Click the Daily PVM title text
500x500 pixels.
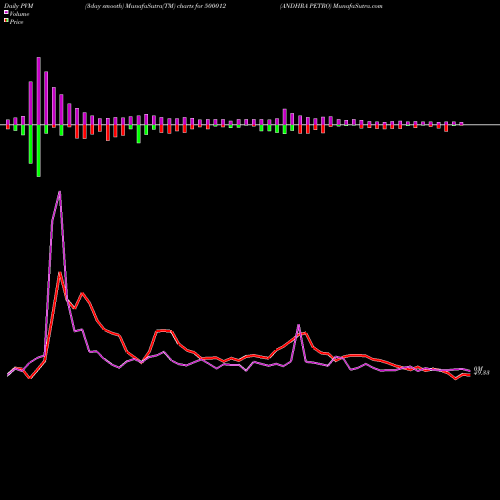19,6
